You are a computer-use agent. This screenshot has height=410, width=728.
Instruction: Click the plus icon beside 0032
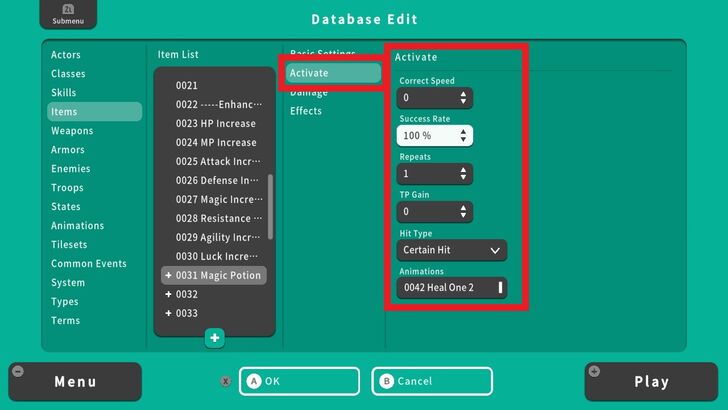(x=168, y=295)
